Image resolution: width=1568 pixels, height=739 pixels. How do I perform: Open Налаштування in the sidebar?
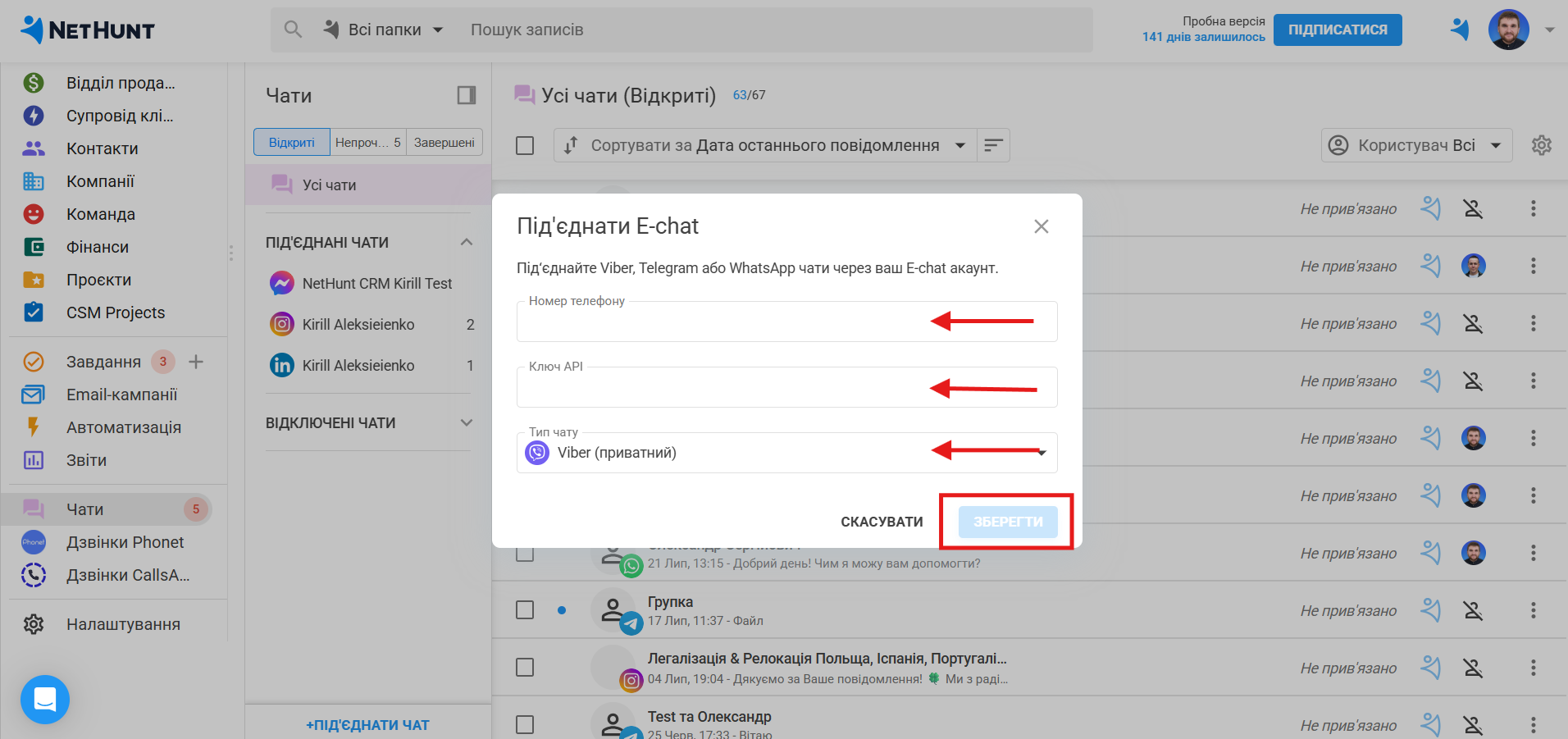(x=123, y=624)
